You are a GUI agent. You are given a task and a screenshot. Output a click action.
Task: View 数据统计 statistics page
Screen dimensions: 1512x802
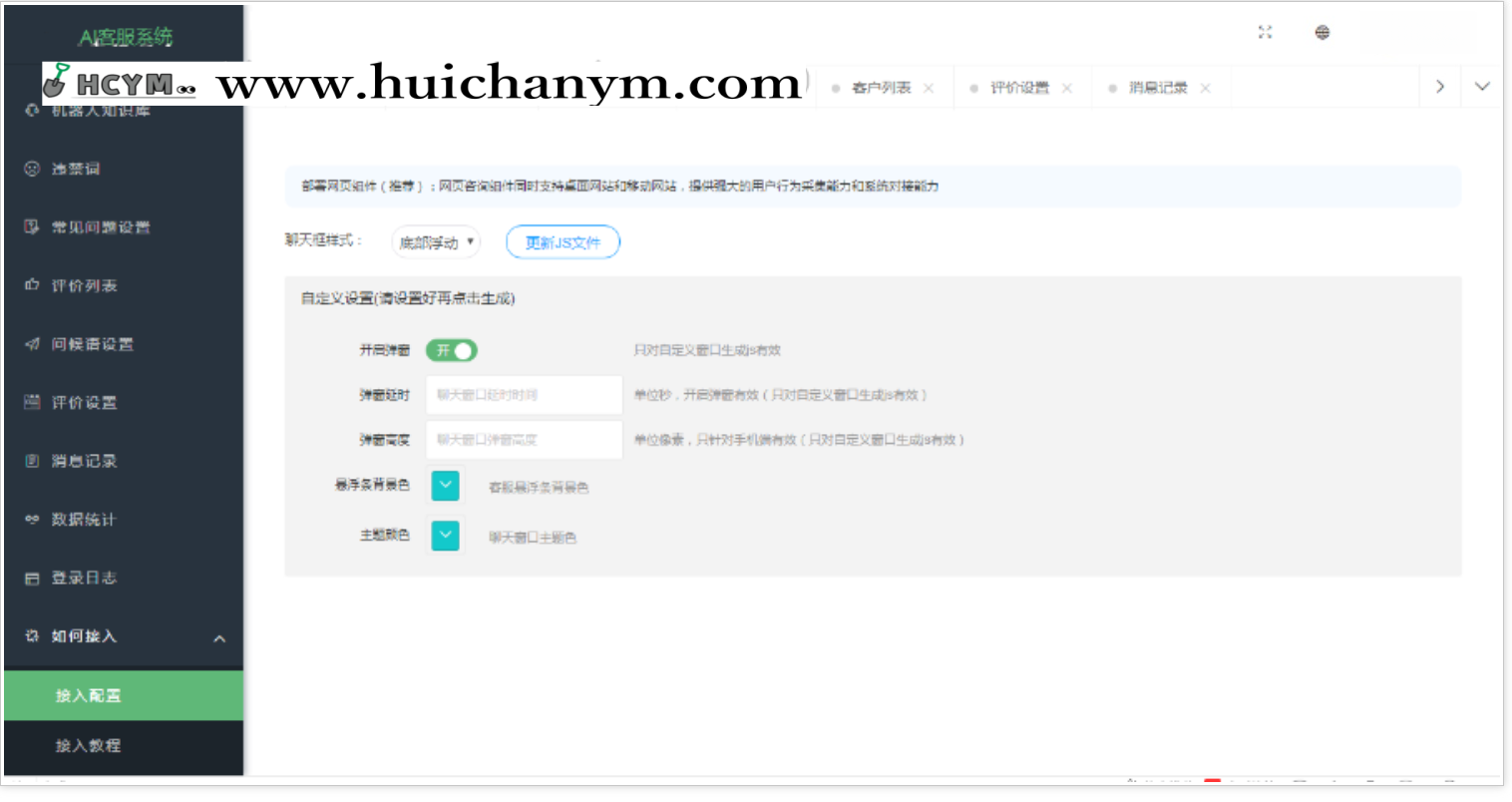click(90, 519)
